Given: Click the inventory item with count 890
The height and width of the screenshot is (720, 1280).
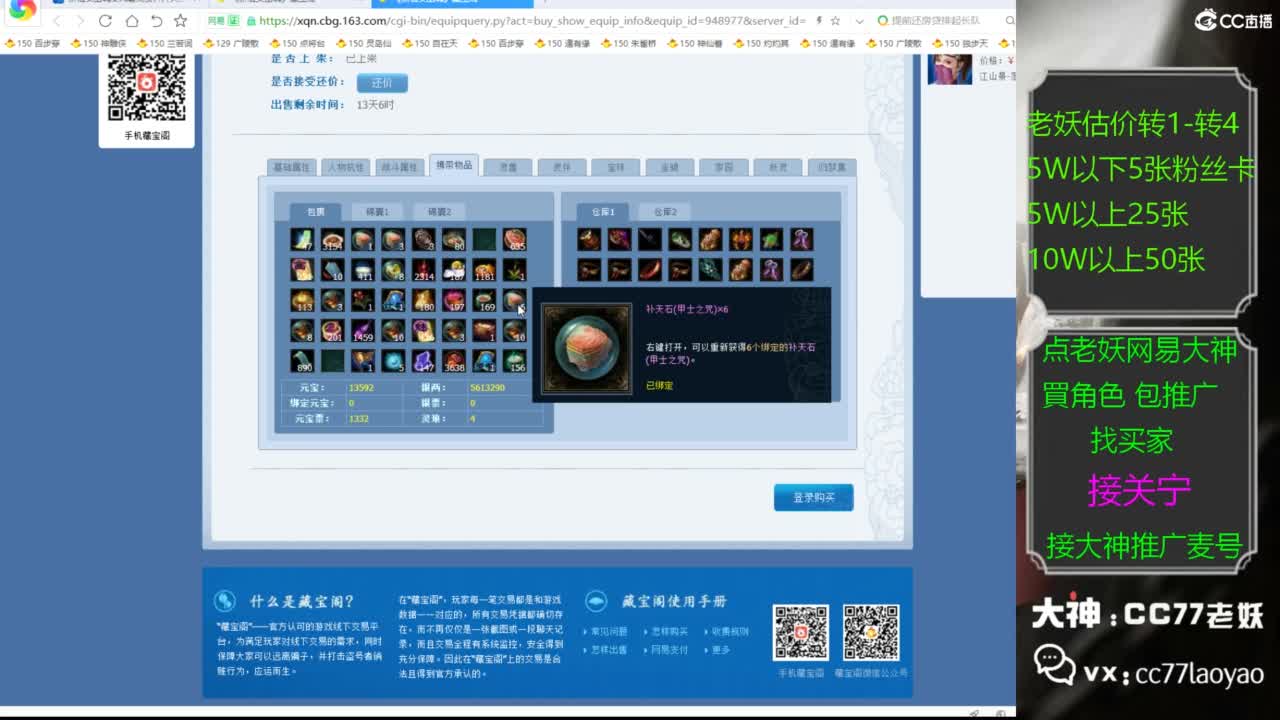Looking at the screenshot, I should (x=302, y=360).
